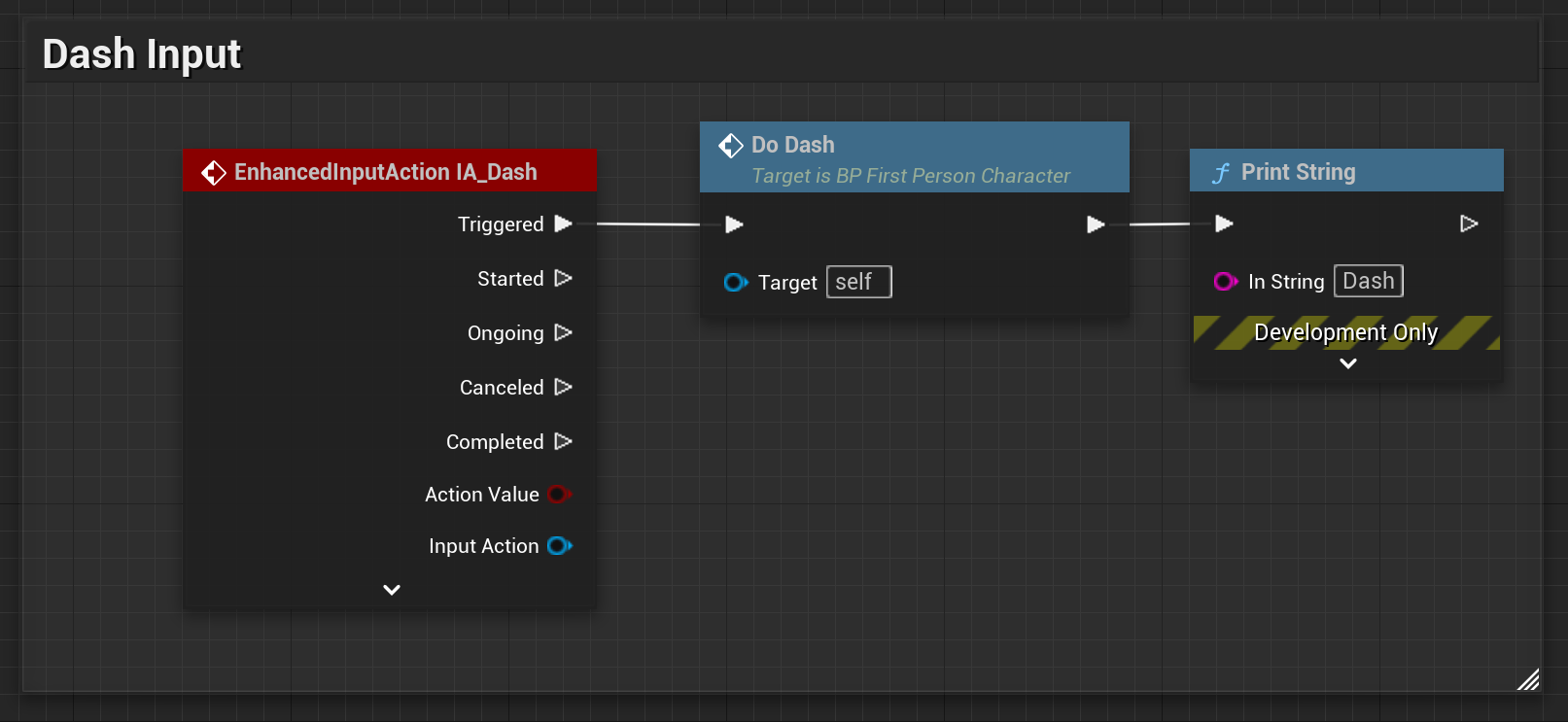Viewport: 1568px width, 722px height.
Task: Click the In String input pin
Action: point(1225,282)
